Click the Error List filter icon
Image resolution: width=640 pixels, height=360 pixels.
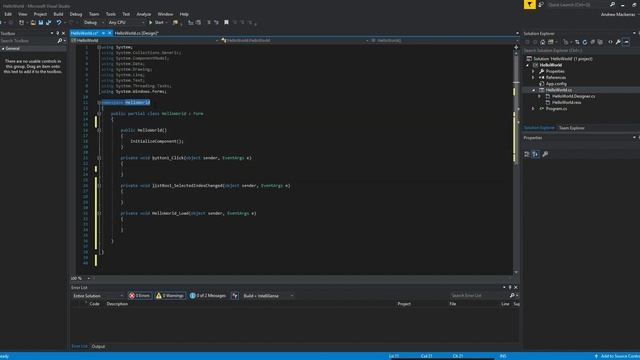click(235, 296)
